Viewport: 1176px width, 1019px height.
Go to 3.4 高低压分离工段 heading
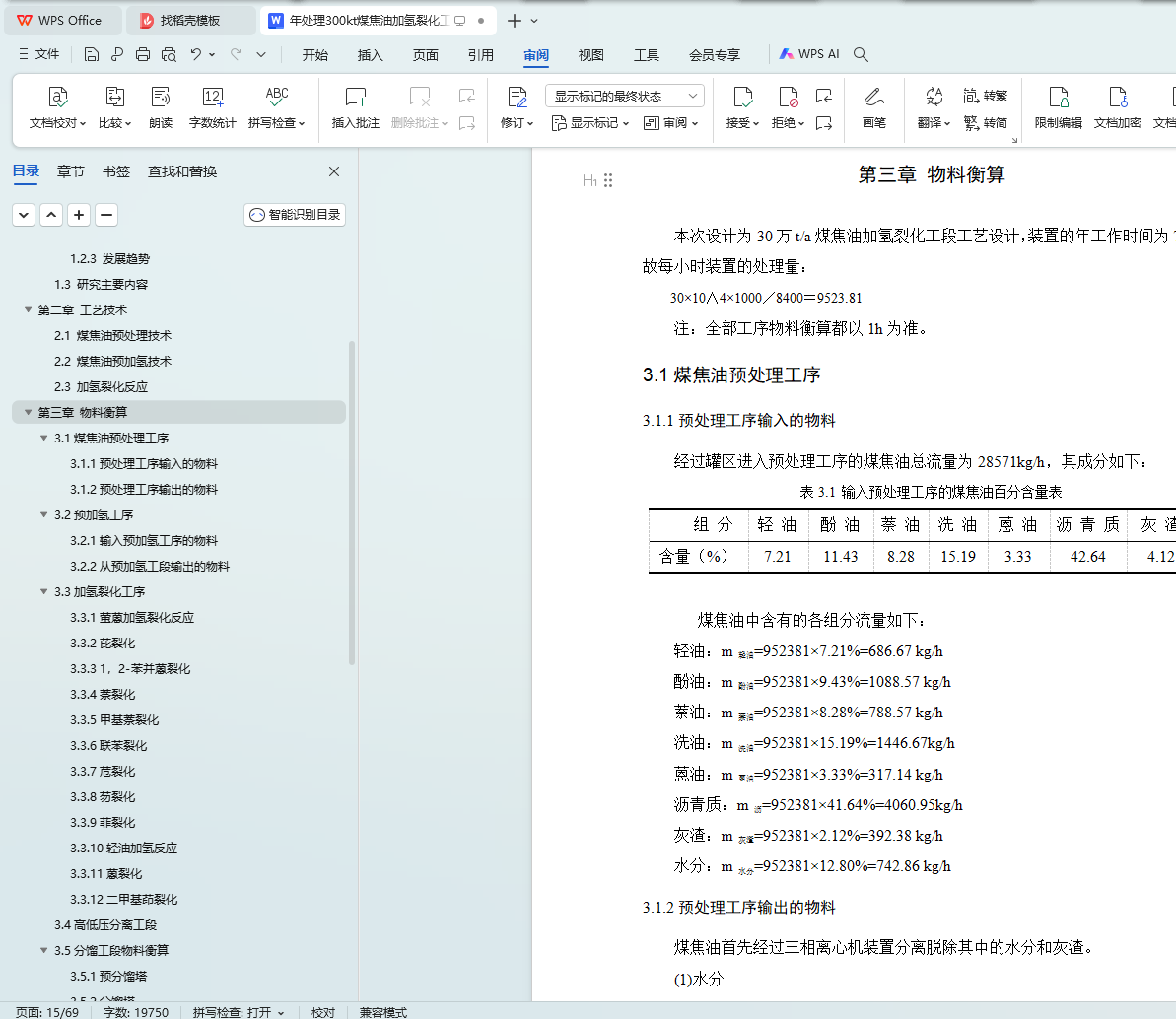[x=105, y=924]
